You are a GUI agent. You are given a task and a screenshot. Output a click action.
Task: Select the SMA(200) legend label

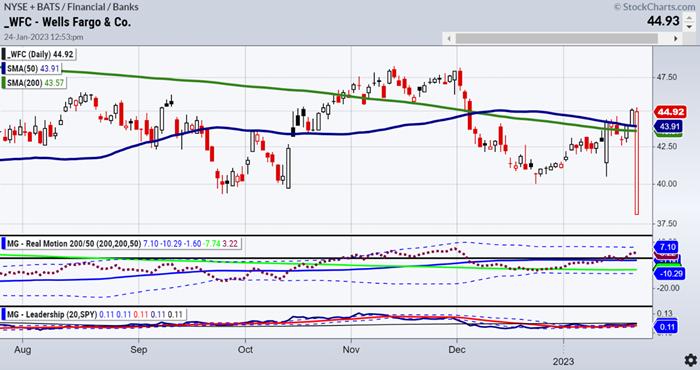[x=34, y=83]
